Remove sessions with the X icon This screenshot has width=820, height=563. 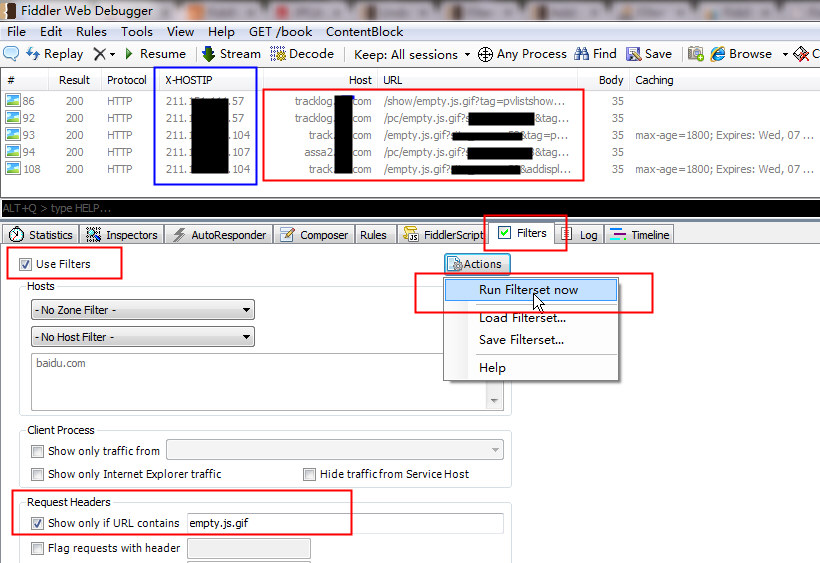(x=99, y=54)
